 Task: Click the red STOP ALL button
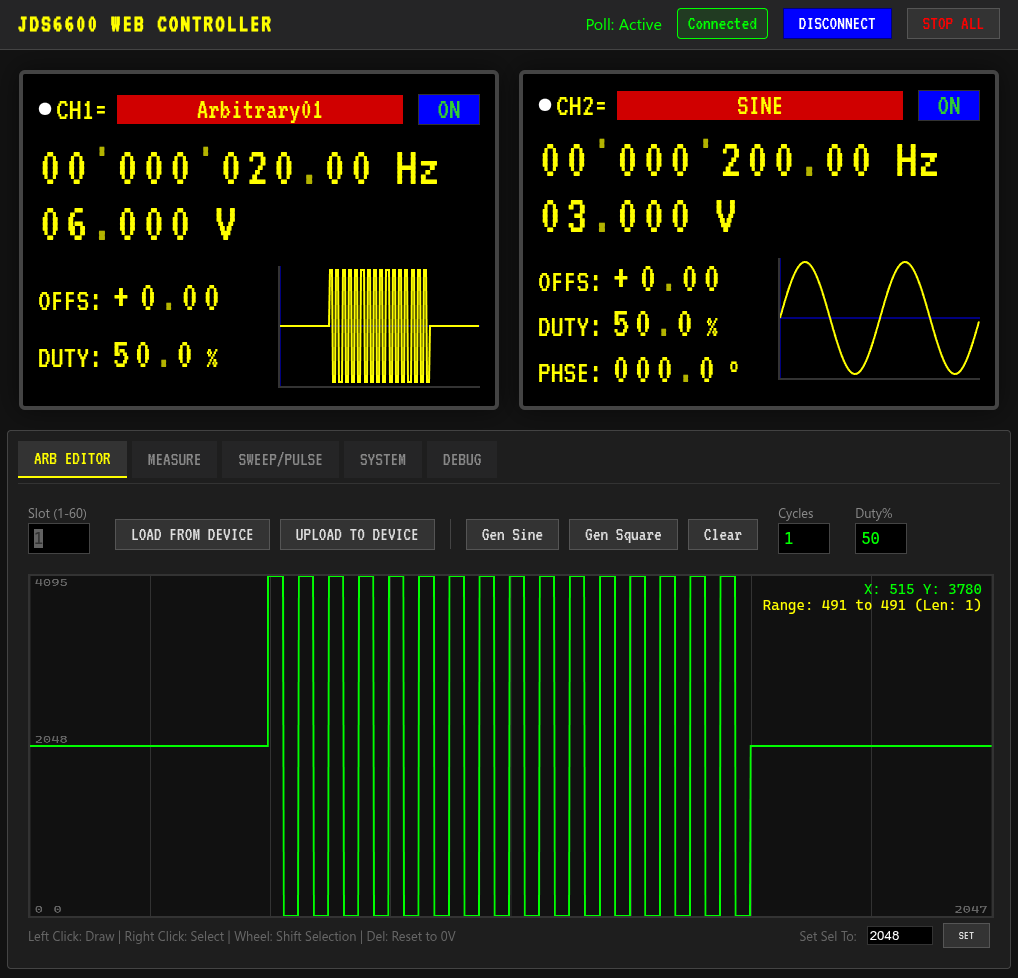(x=952, y=24)
